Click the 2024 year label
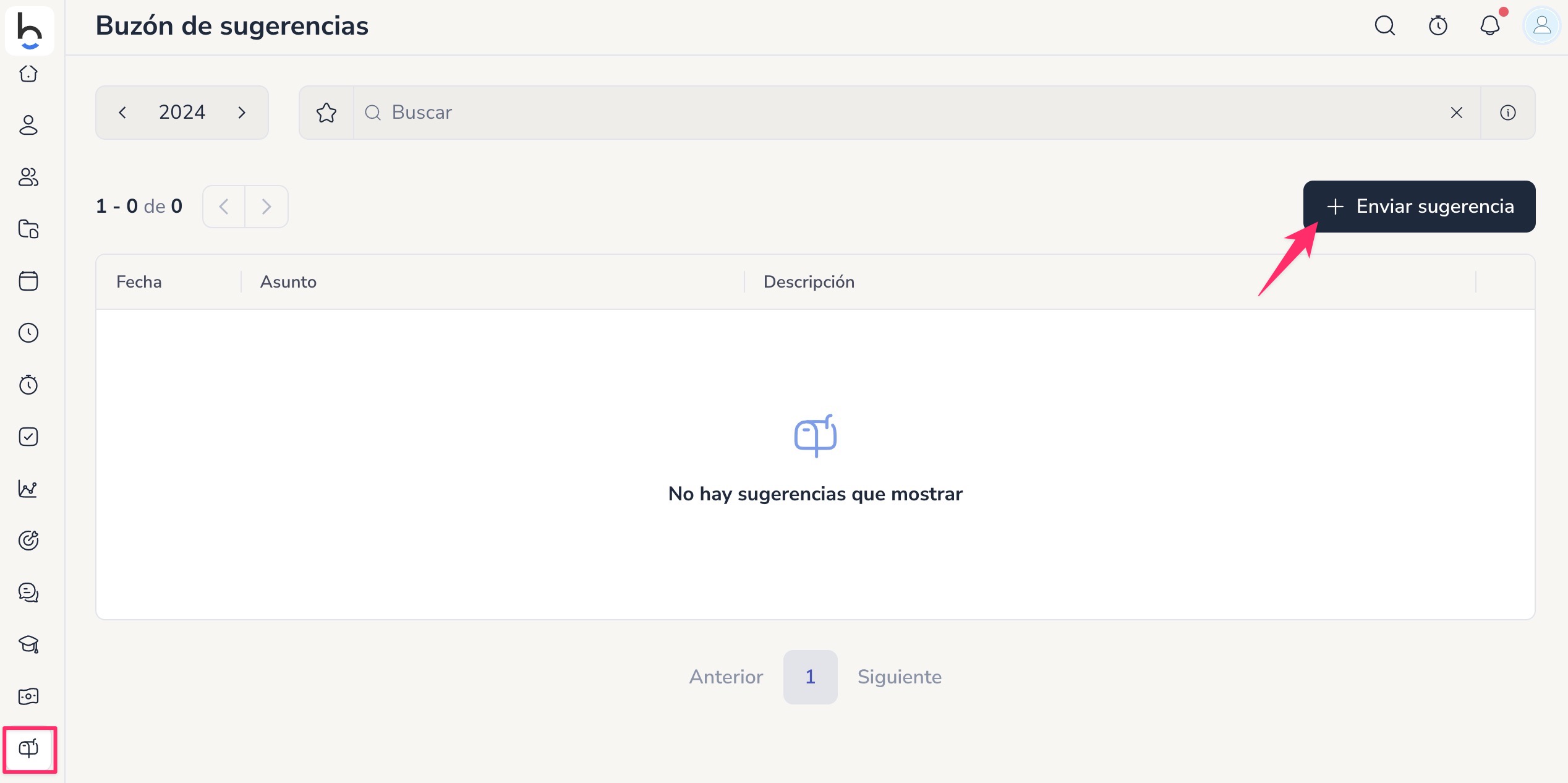The height and width of the screenshot is (783, 1568). tap(182, 113)
